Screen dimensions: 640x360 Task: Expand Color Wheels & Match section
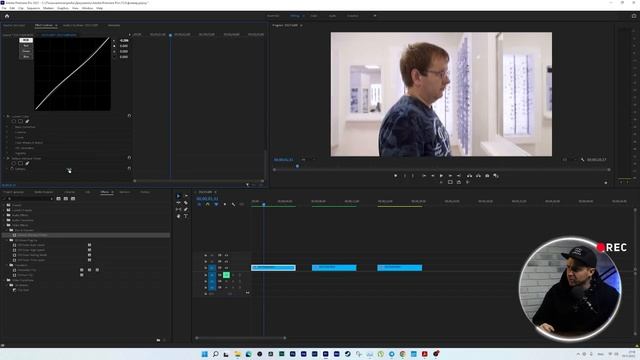(7, 143)
